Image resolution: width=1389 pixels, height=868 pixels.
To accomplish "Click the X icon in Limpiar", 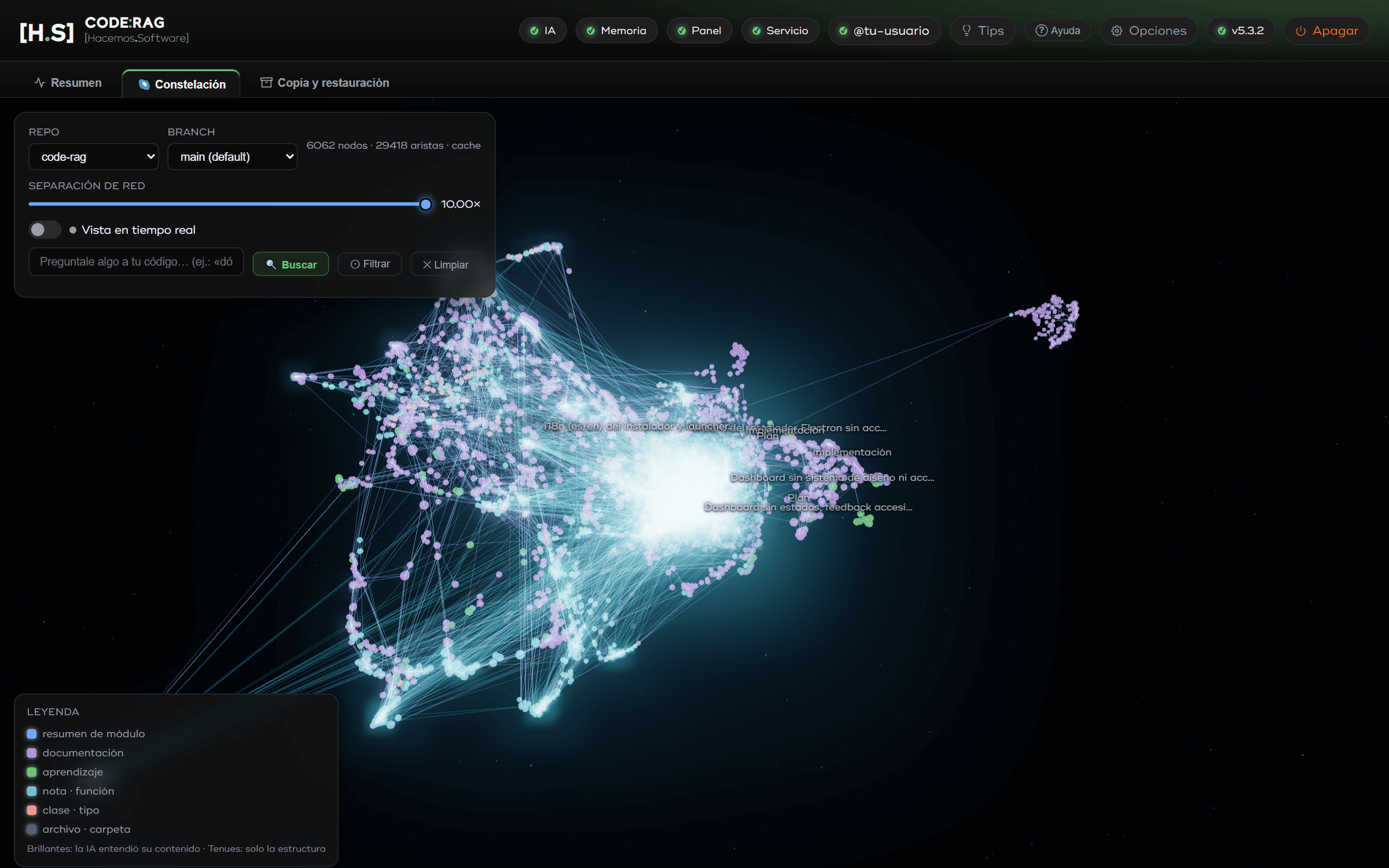I will (x=427, y=264).
